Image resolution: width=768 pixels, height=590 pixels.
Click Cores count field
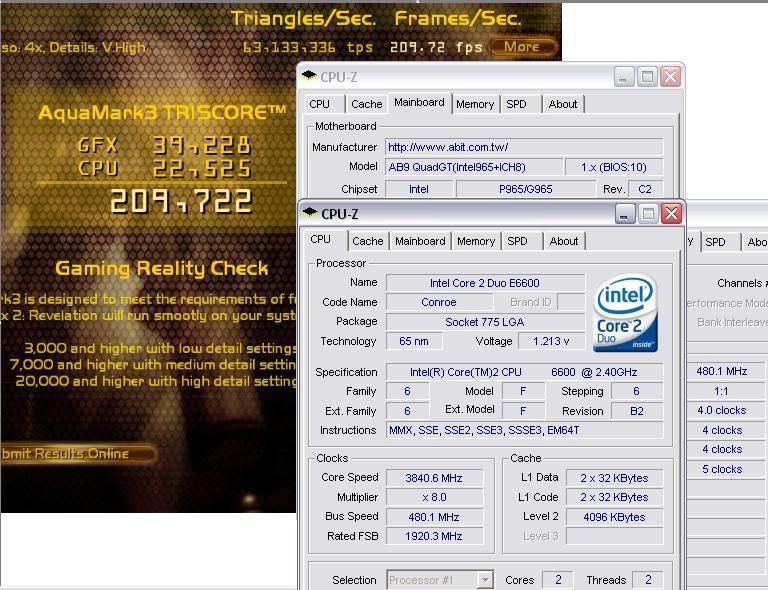[x=558, y=580]
